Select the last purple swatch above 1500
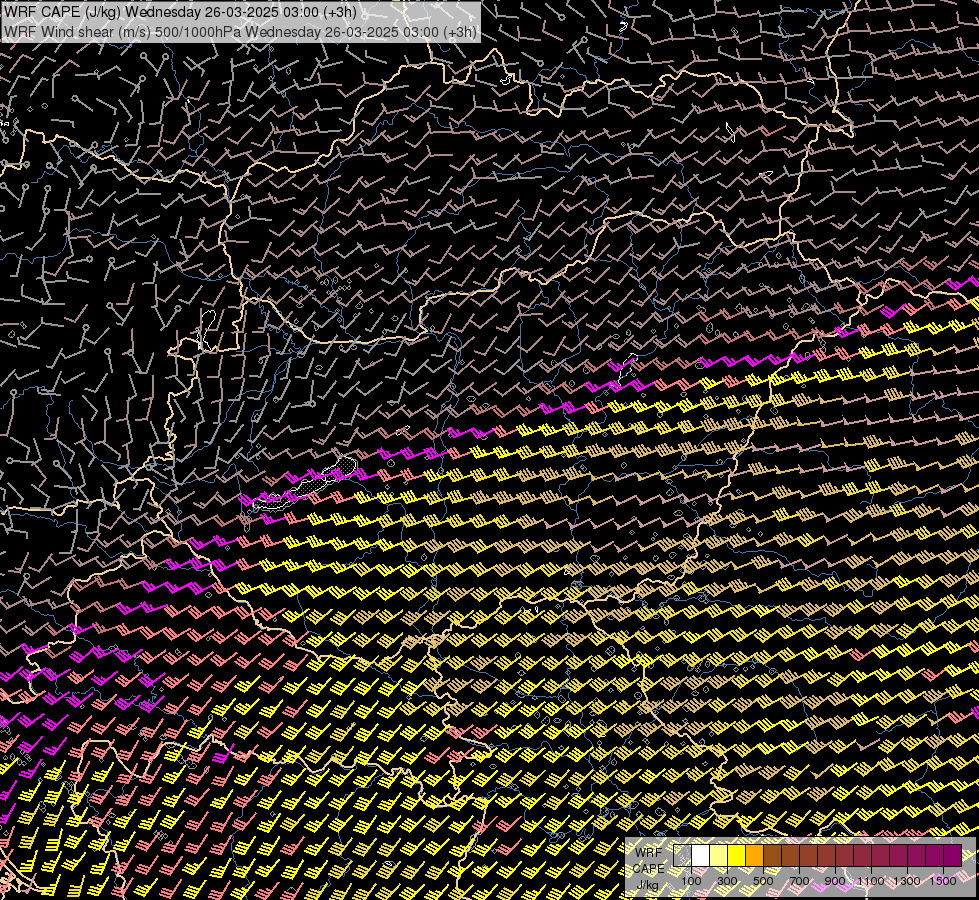 coord(953,855)
